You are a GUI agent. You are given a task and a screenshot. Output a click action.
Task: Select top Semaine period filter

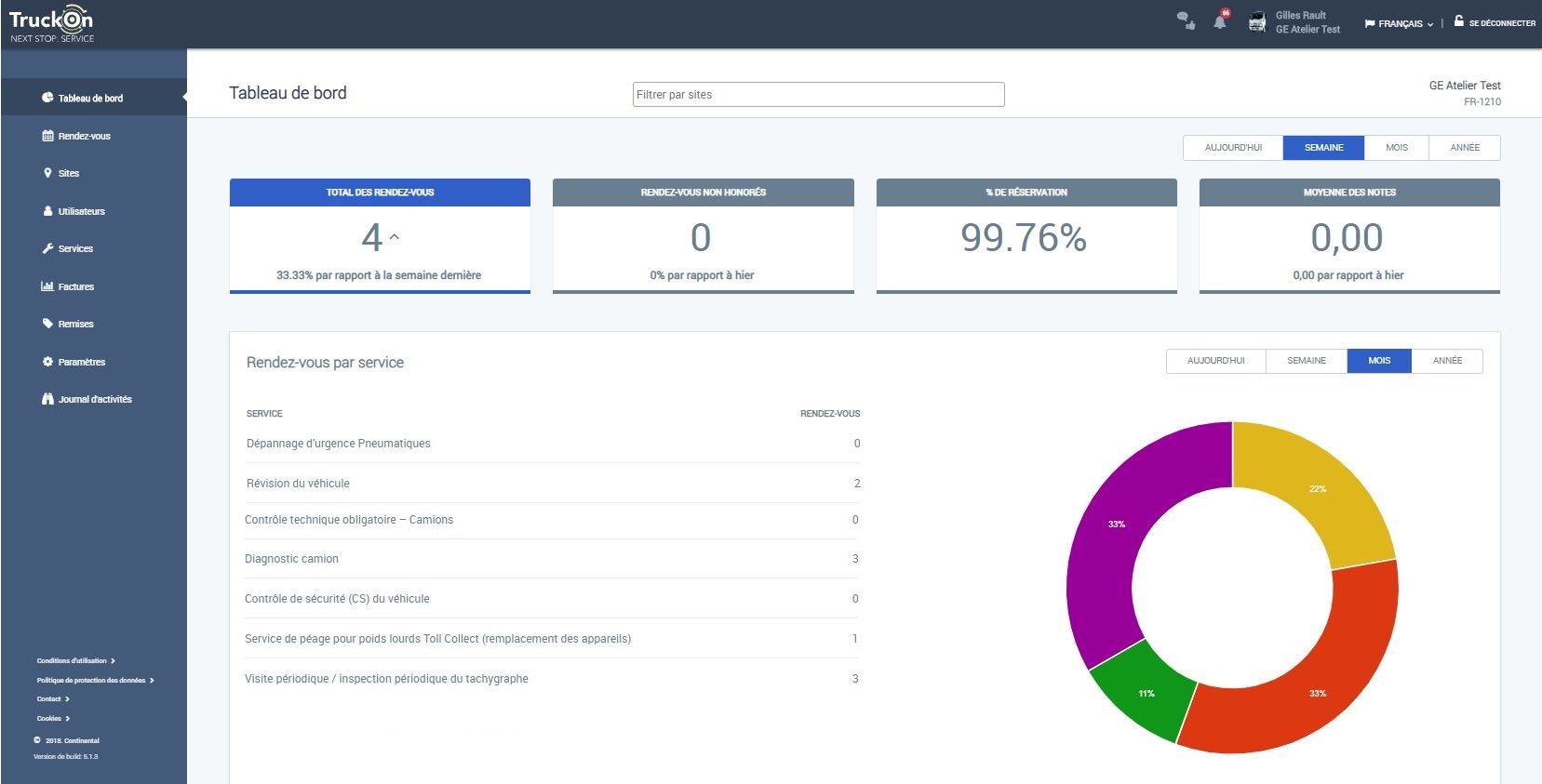[1324, 148]
